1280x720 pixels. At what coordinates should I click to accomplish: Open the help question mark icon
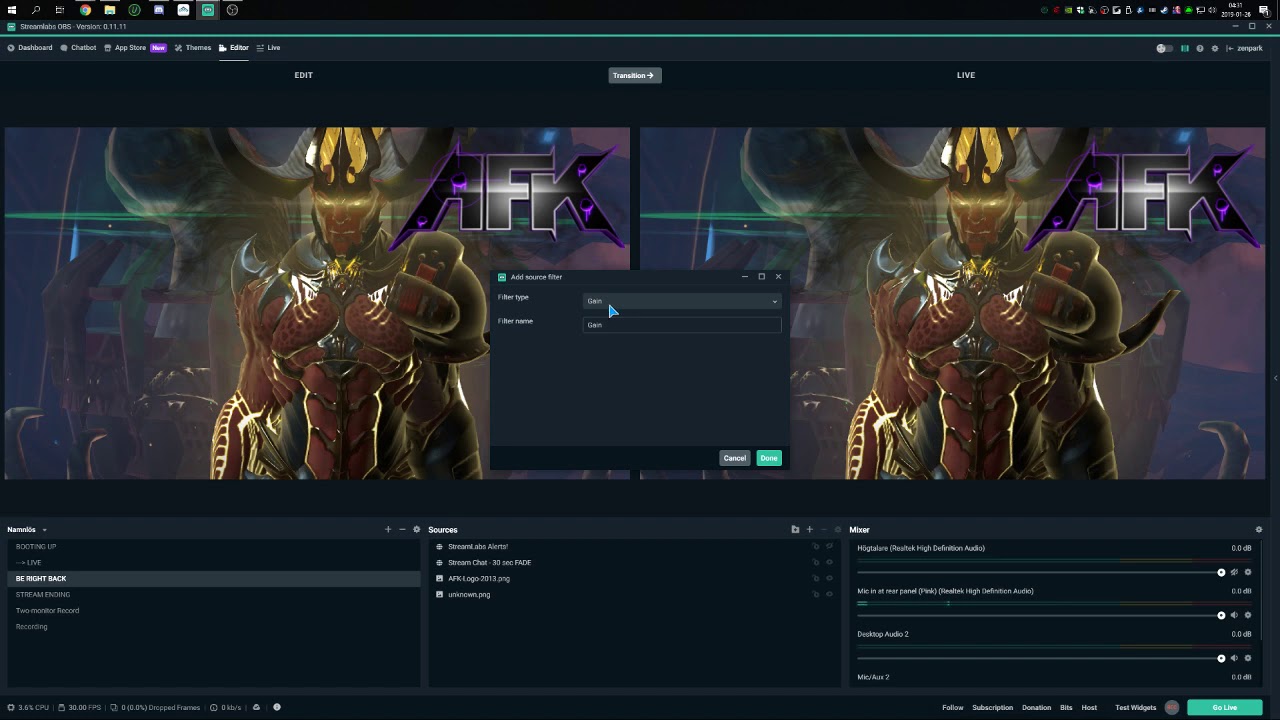1200,48
